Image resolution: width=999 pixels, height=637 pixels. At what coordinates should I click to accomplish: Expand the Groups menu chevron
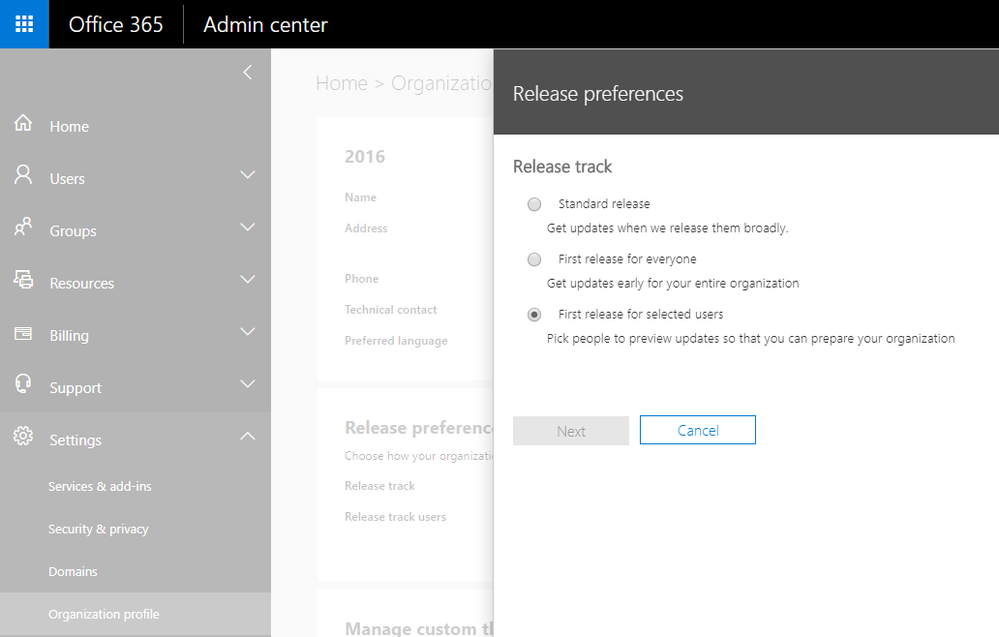coord(248,227)
